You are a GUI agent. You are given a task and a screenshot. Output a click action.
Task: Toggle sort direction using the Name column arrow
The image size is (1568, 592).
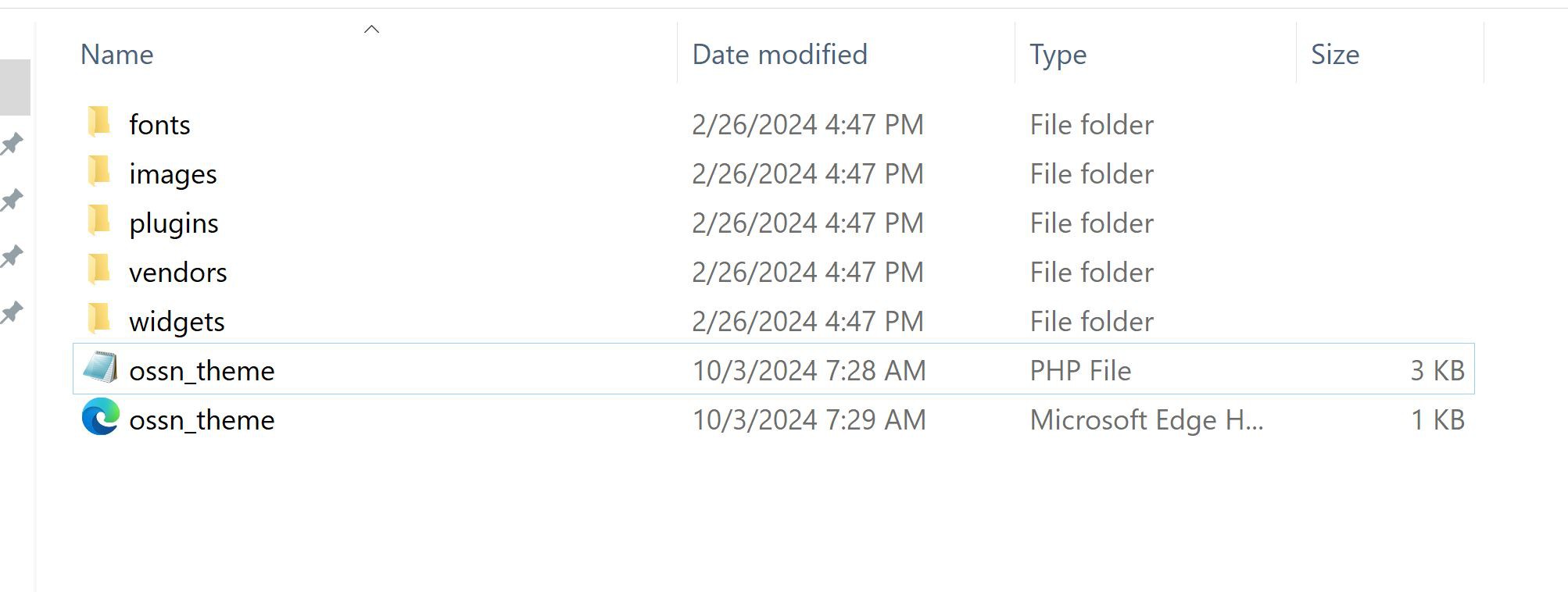click(x=372, y=30)
